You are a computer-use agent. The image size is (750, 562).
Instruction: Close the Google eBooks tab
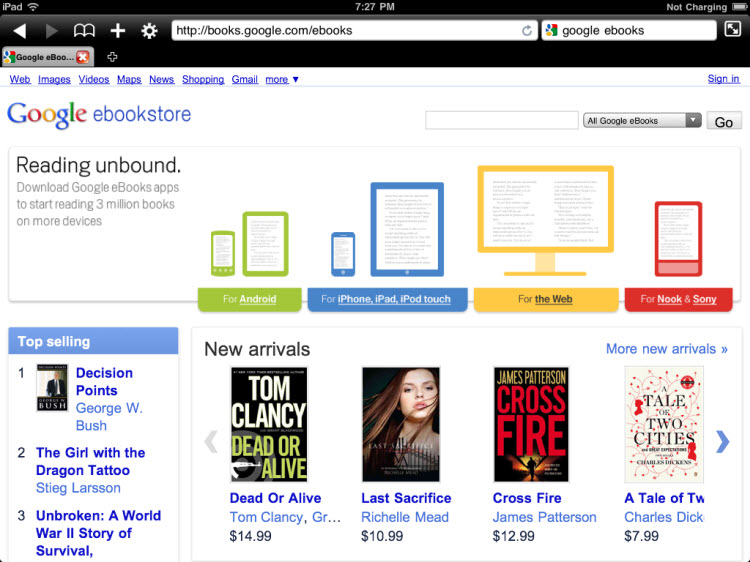(x=83, y=57)
